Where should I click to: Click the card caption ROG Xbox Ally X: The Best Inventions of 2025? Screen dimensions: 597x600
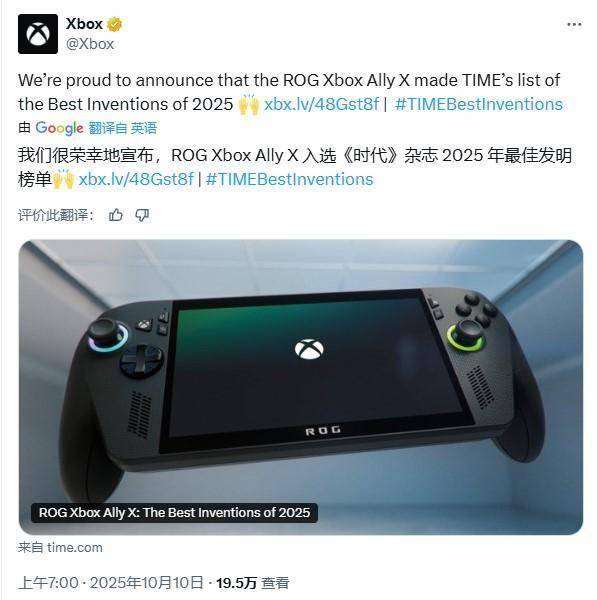point(175,512)
